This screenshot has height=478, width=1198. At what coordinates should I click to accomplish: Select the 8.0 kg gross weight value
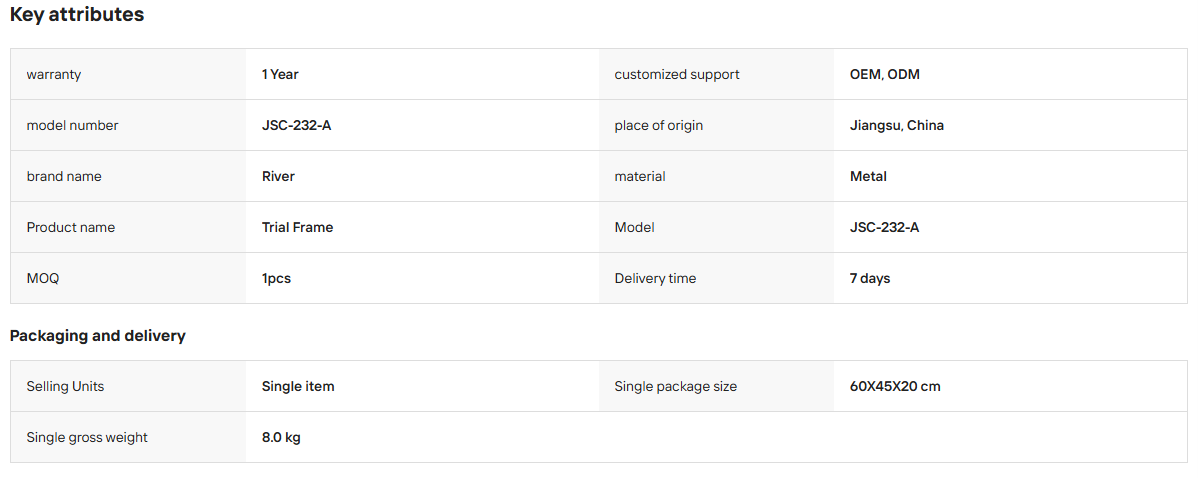pyautogui.click(x=281, y=438)
